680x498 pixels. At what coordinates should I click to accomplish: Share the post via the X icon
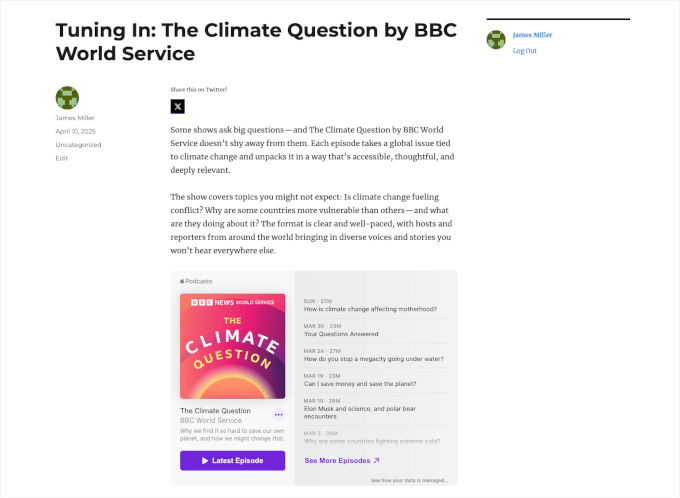[177, 106]
